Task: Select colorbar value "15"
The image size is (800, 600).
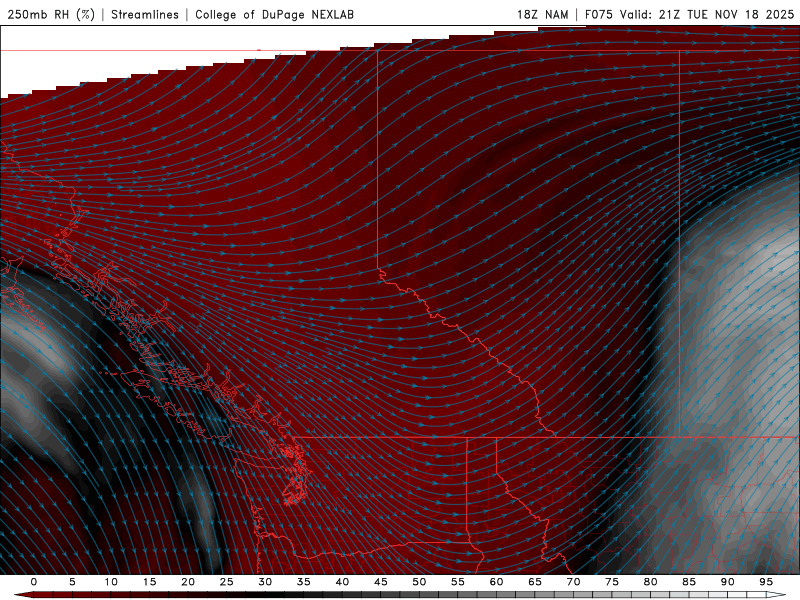Action: pos(149,582)
